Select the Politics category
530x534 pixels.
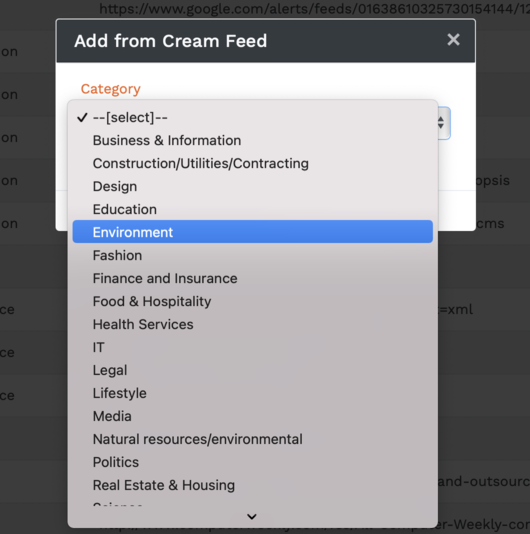click(253, 462)
